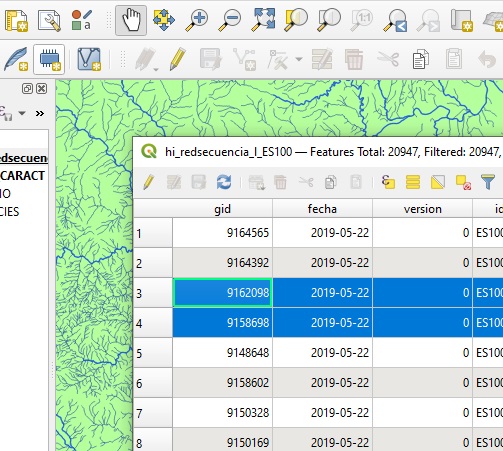Reload the attribute table
The height and width of the screenshot is (451, 503).
[224, 183]
